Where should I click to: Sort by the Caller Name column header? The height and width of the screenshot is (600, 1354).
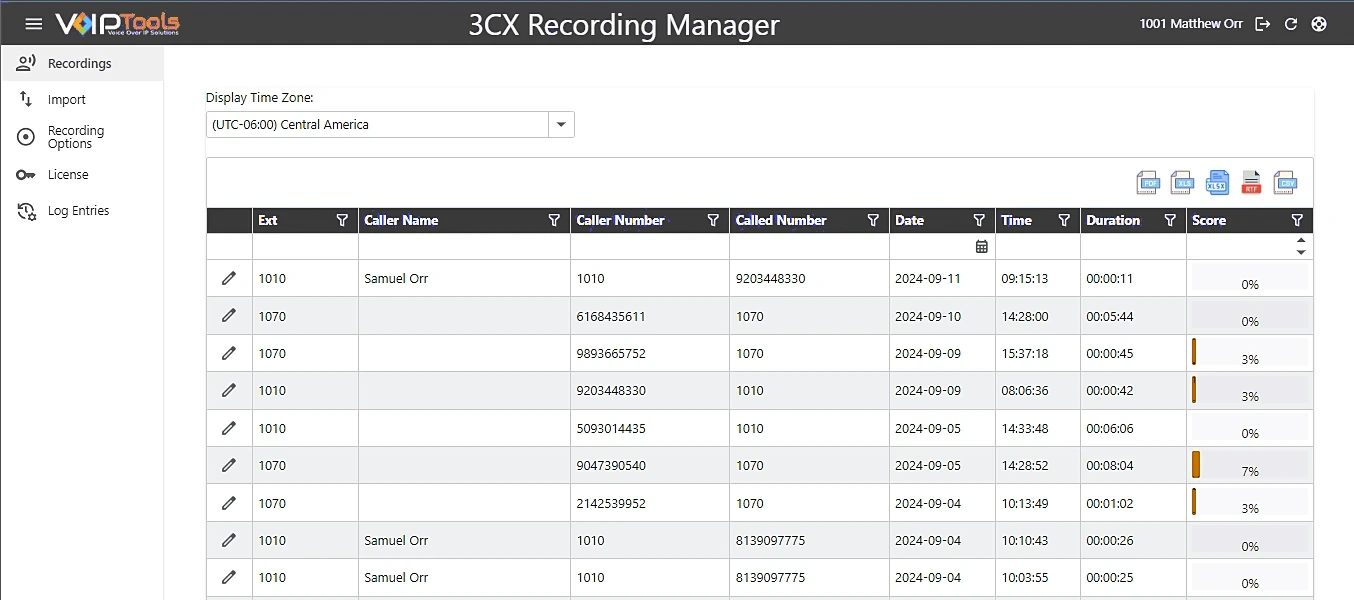click(x=401, y=221)
